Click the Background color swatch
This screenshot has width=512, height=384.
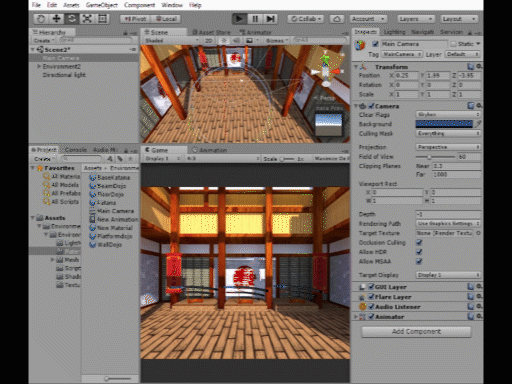click(x=444, y=124)
